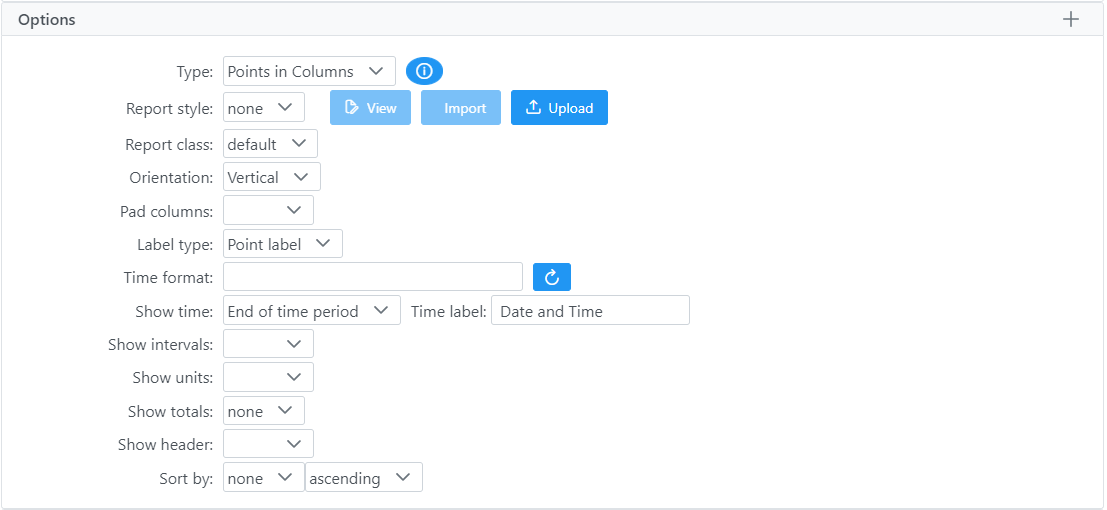Open the Pad columns dropdown
Screen dimensions: 1107x510
(x=268, y=210)
